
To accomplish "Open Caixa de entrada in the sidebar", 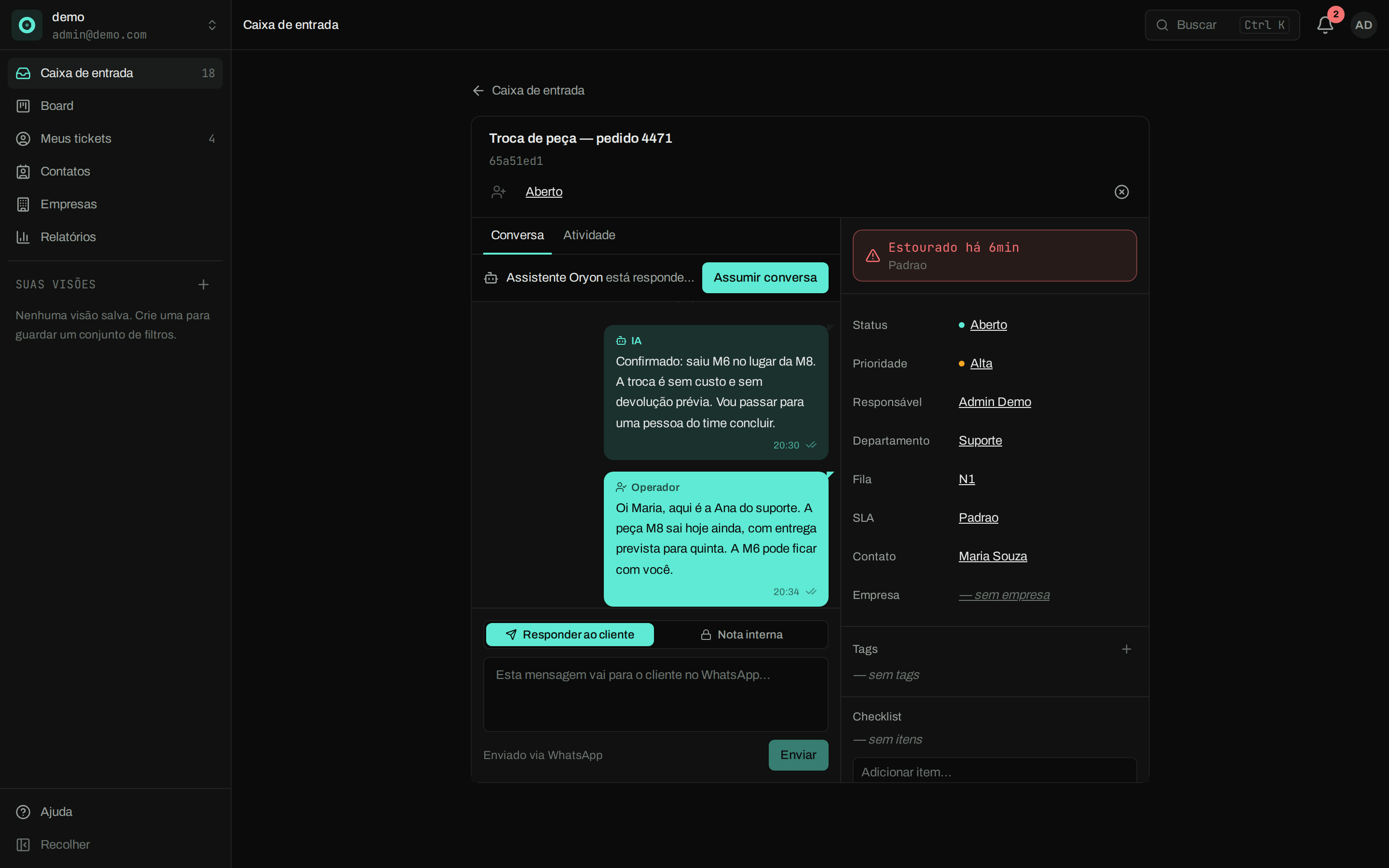I will [115, 73].
